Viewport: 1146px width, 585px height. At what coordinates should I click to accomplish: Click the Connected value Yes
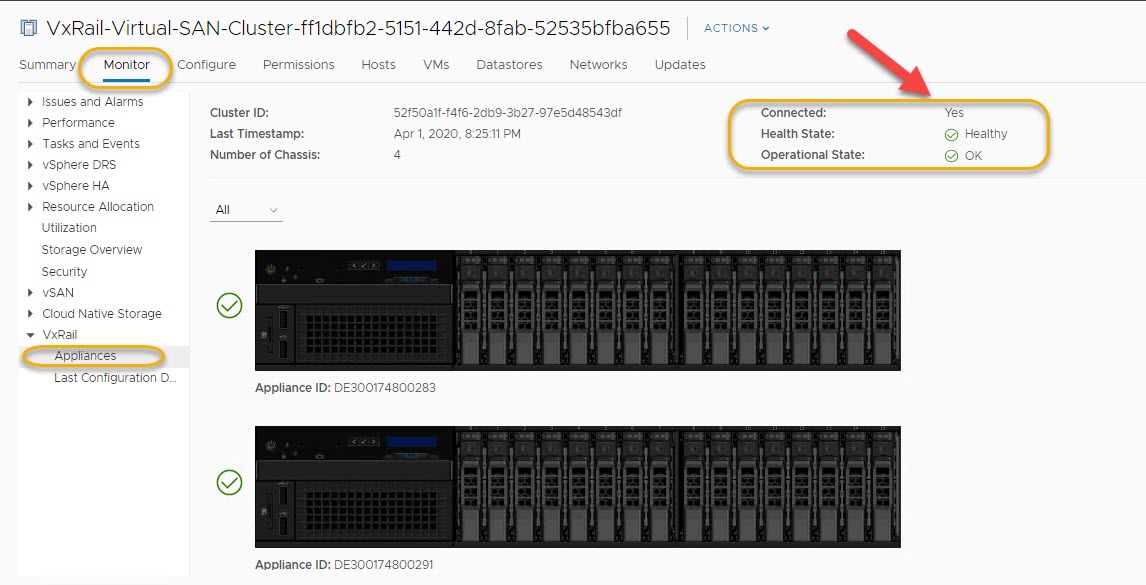tap(954, 113)
